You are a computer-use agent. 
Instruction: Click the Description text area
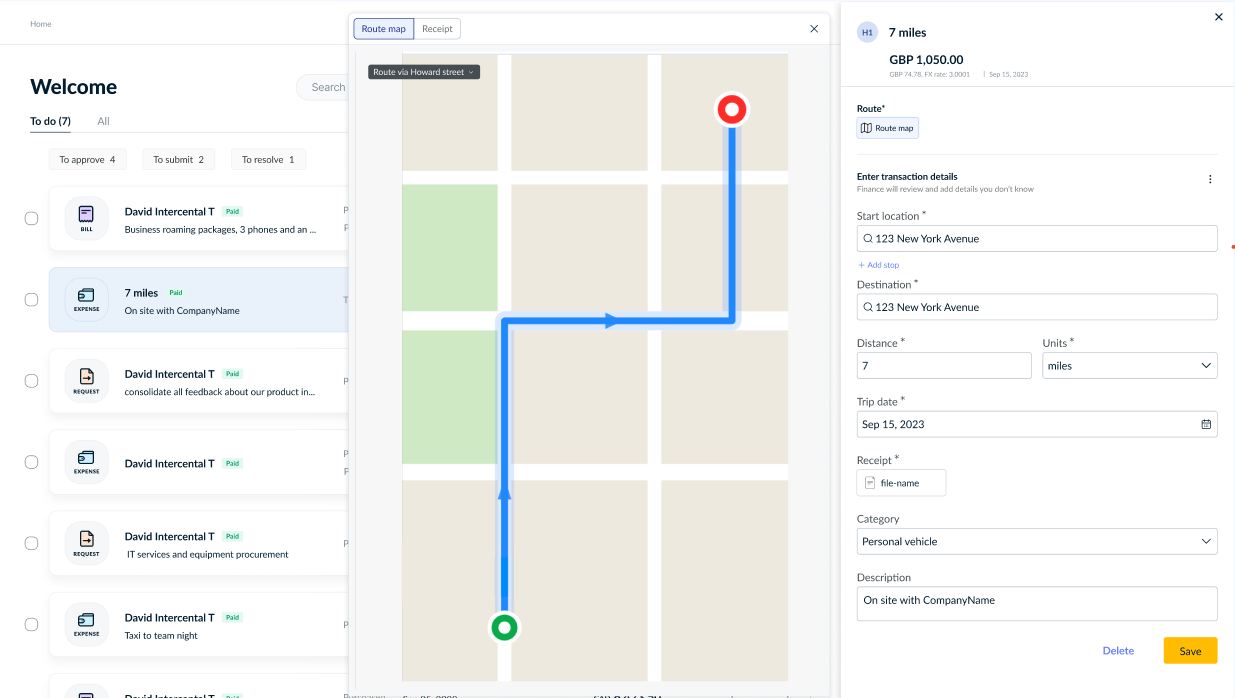1037,603
